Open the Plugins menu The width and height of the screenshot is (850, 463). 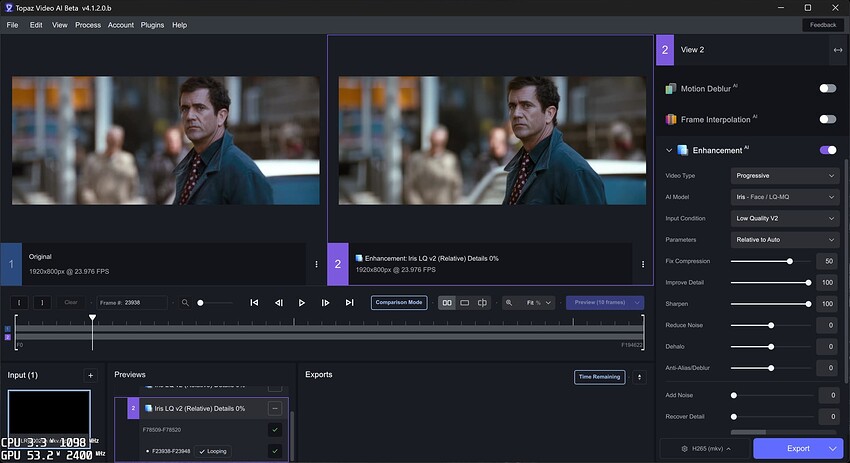pyautogui.click(x=152, y=24)
